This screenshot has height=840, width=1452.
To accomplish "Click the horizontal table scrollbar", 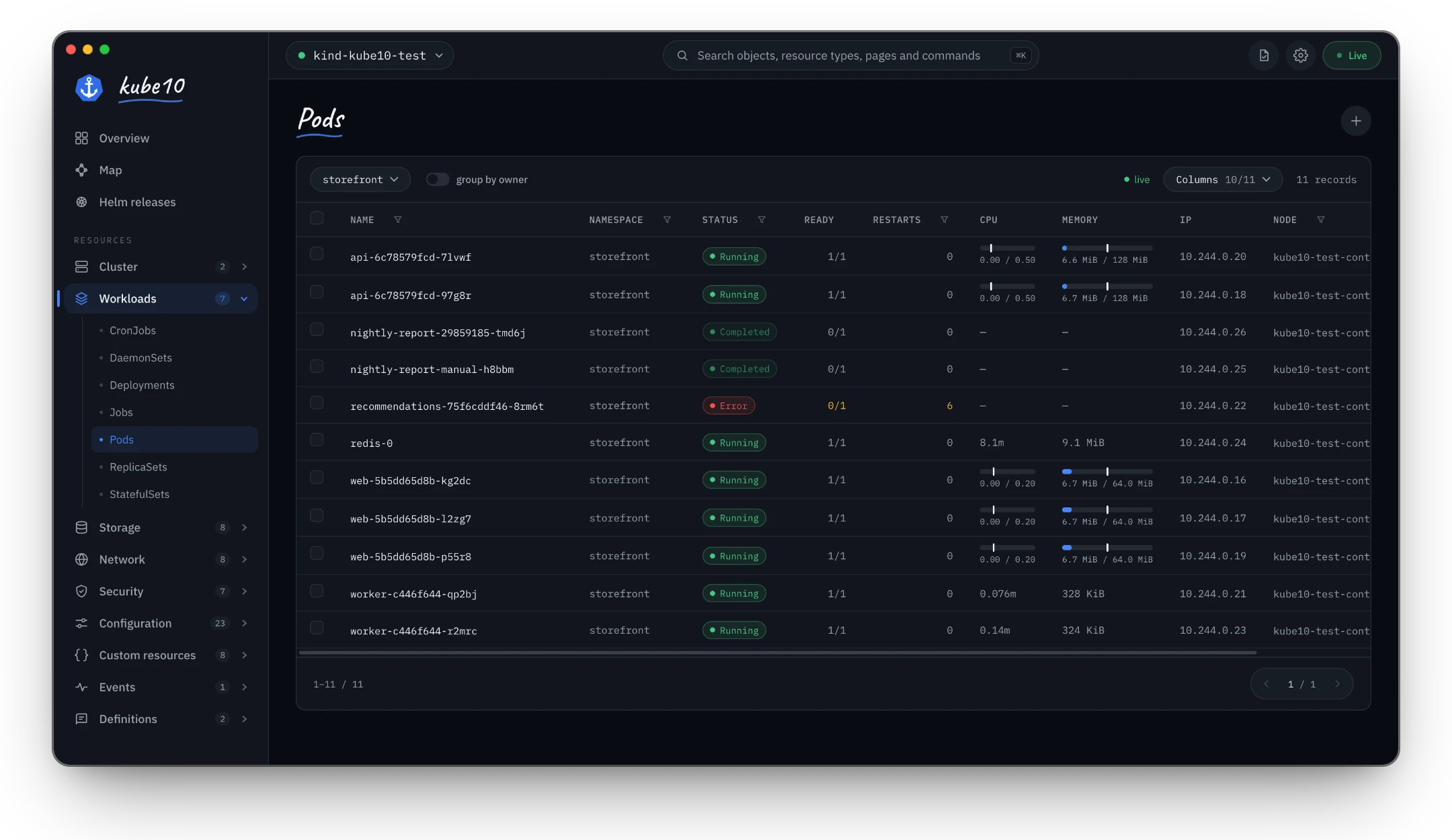I will 778,653.
